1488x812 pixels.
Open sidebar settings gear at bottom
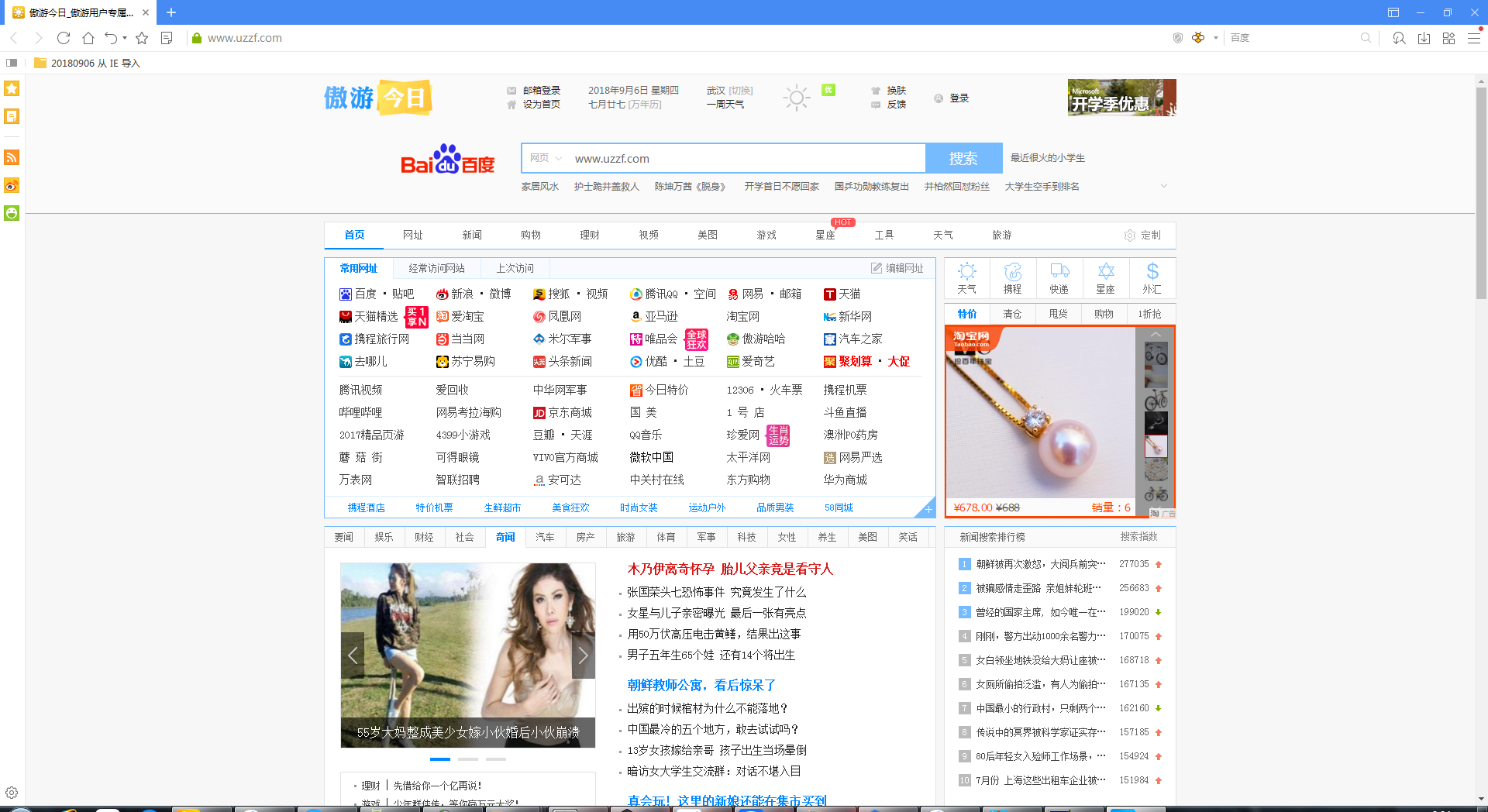[x=12, y=793]
